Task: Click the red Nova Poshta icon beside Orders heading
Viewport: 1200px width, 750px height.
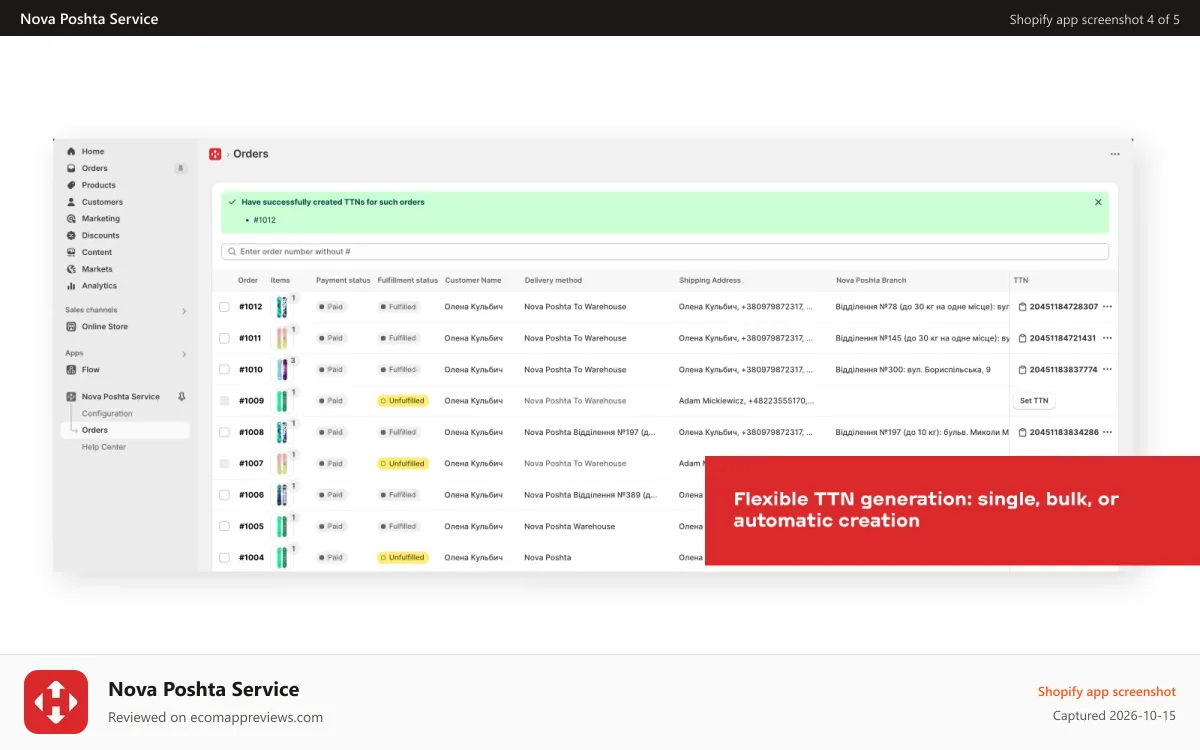Action: pyautogui.click(x=215, y=154)
